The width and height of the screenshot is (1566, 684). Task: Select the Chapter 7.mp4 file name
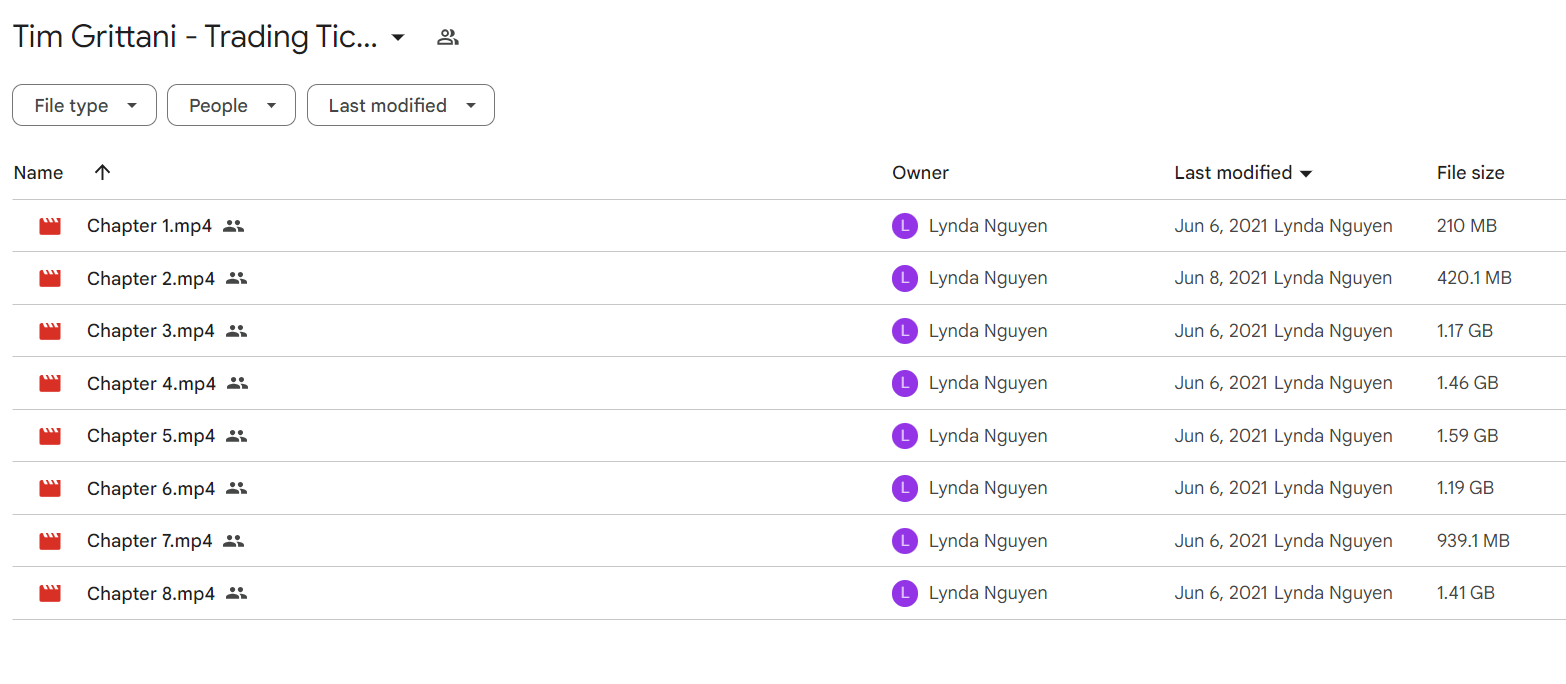click(x=150, y=541)
